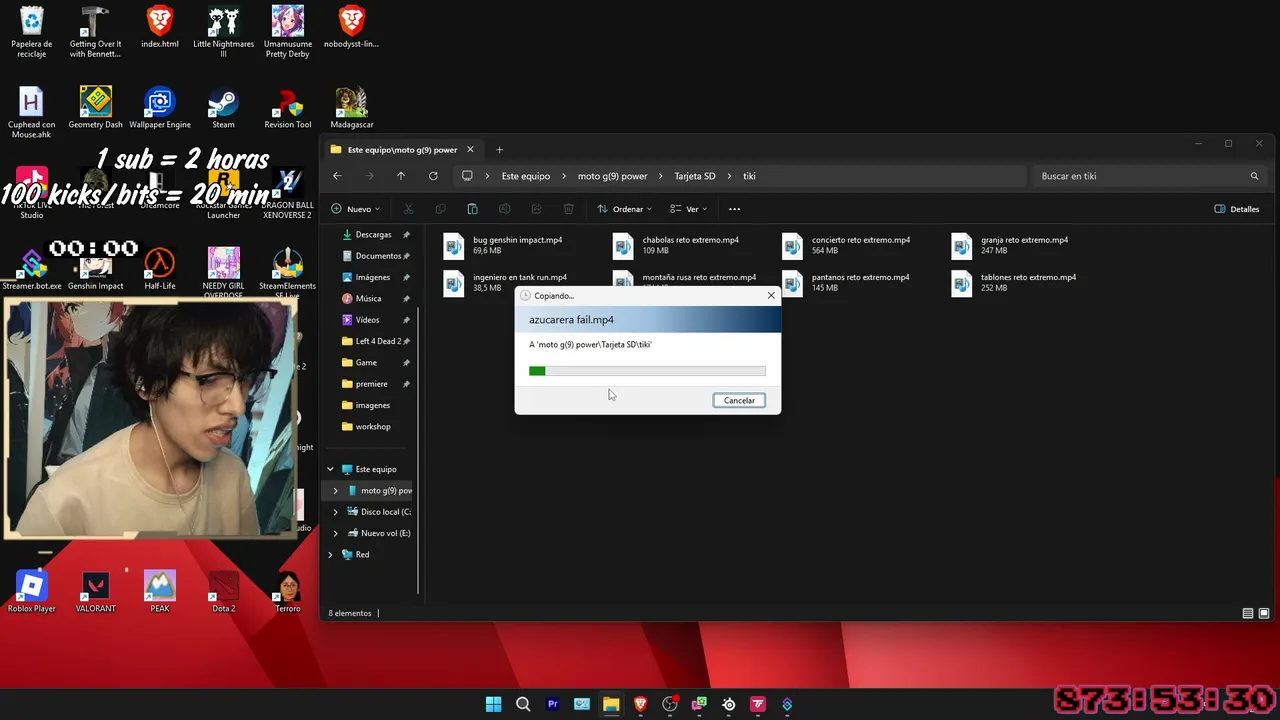This screenshot has height=720, width=1280.
Task: Open the Nuevo dropdown
Action: pos(355,209)
